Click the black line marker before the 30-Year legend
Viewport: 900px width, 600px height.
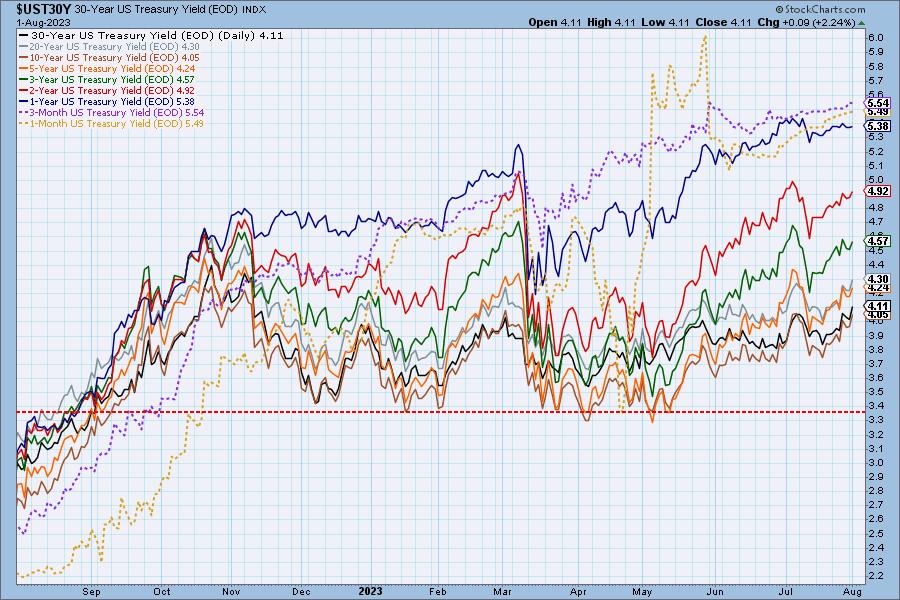[24, 35]
